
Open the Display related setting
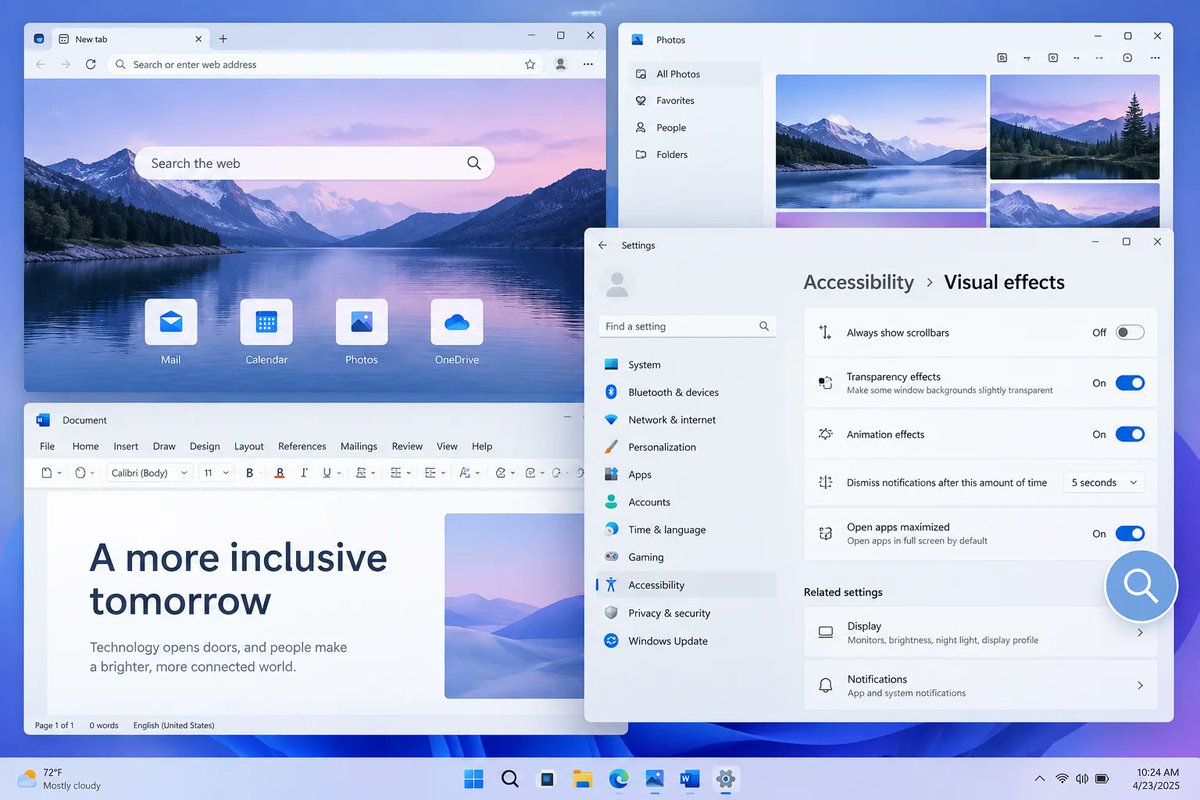[x=981, y=632]
